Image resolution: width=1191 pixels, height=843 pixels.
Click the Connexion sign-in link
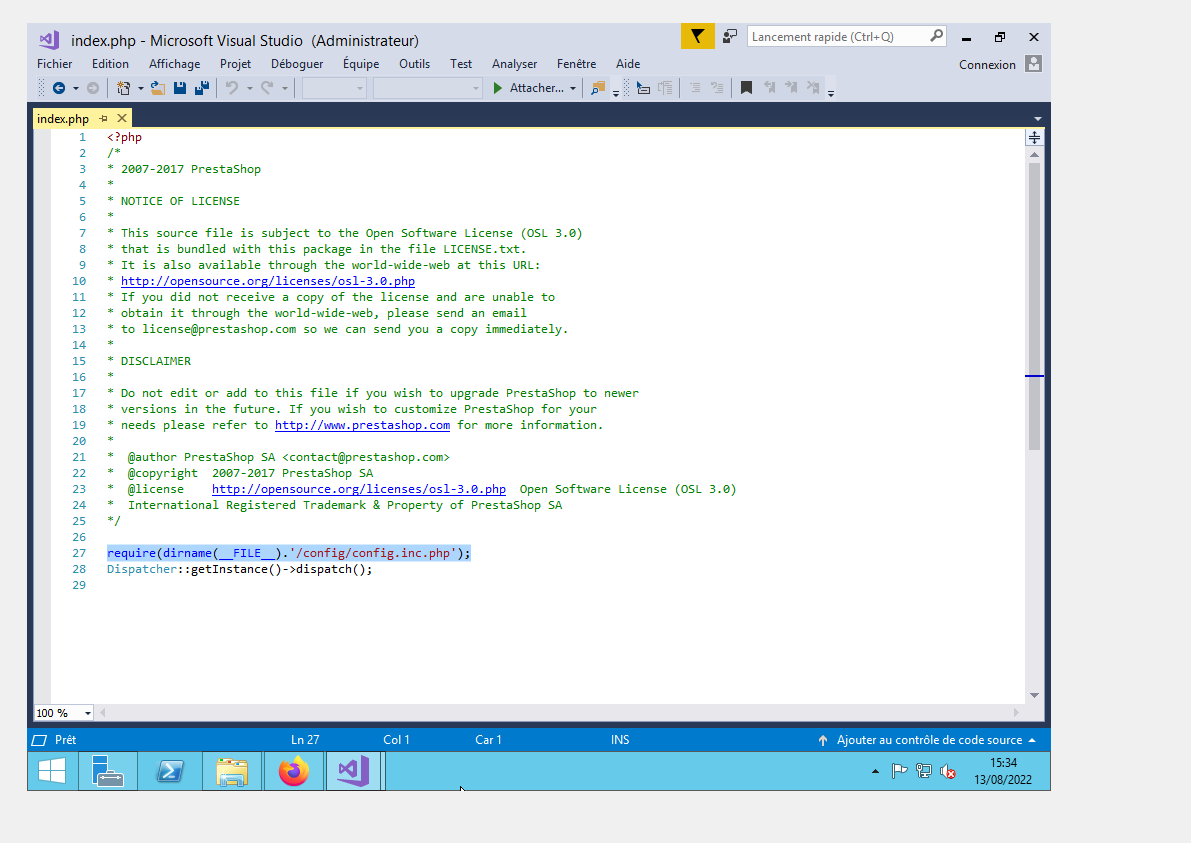987,65
